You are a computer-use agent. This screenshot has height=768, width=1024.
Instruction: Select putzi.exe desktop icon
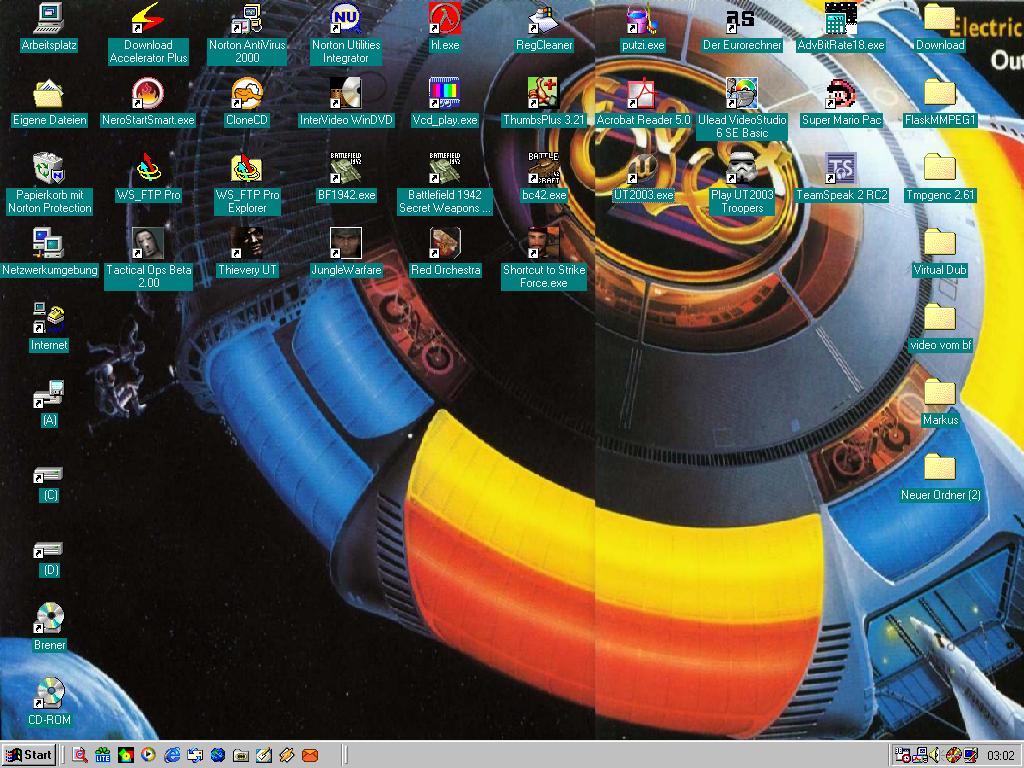(643, 27)
